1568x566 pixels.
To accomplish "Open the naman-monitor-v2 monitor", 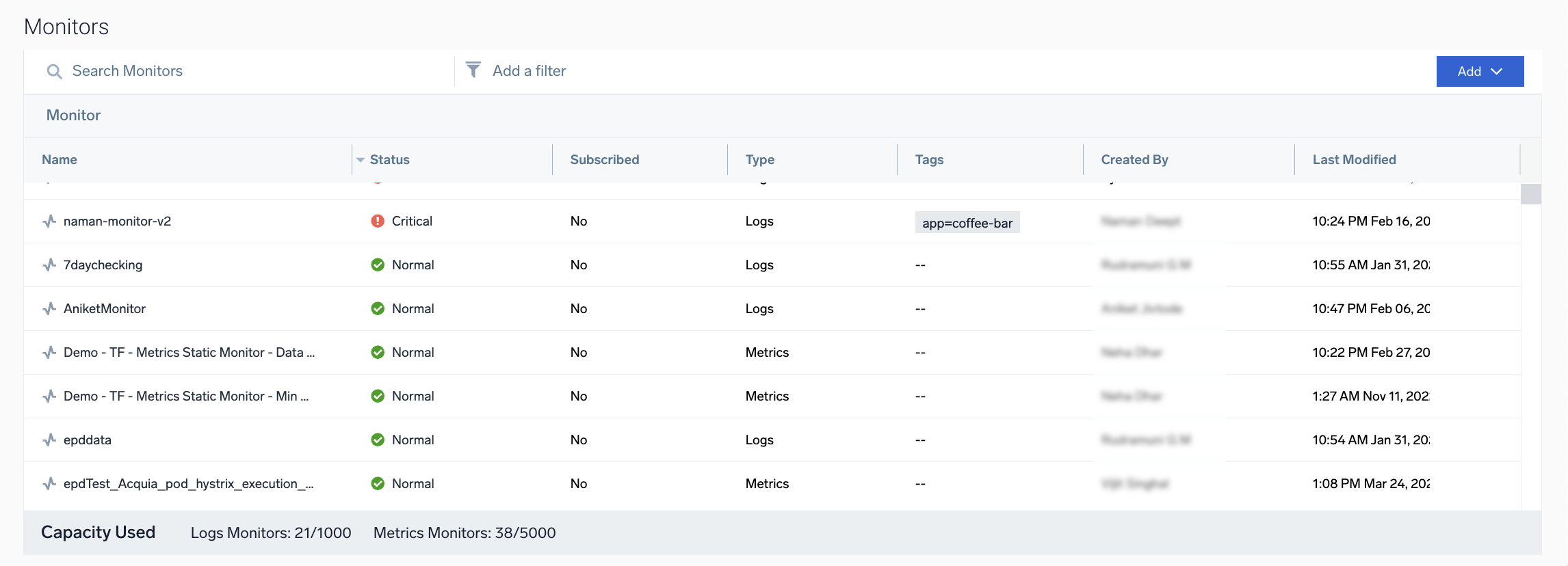I will coord(117,221).
